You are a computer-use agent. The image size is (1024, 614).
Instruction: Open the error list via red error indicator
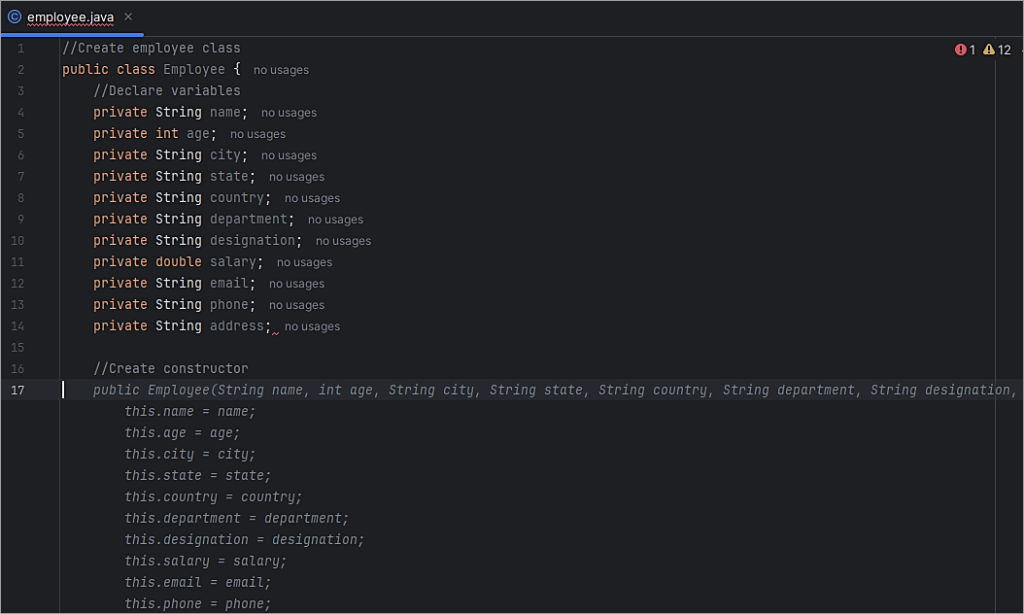point(961,48)
